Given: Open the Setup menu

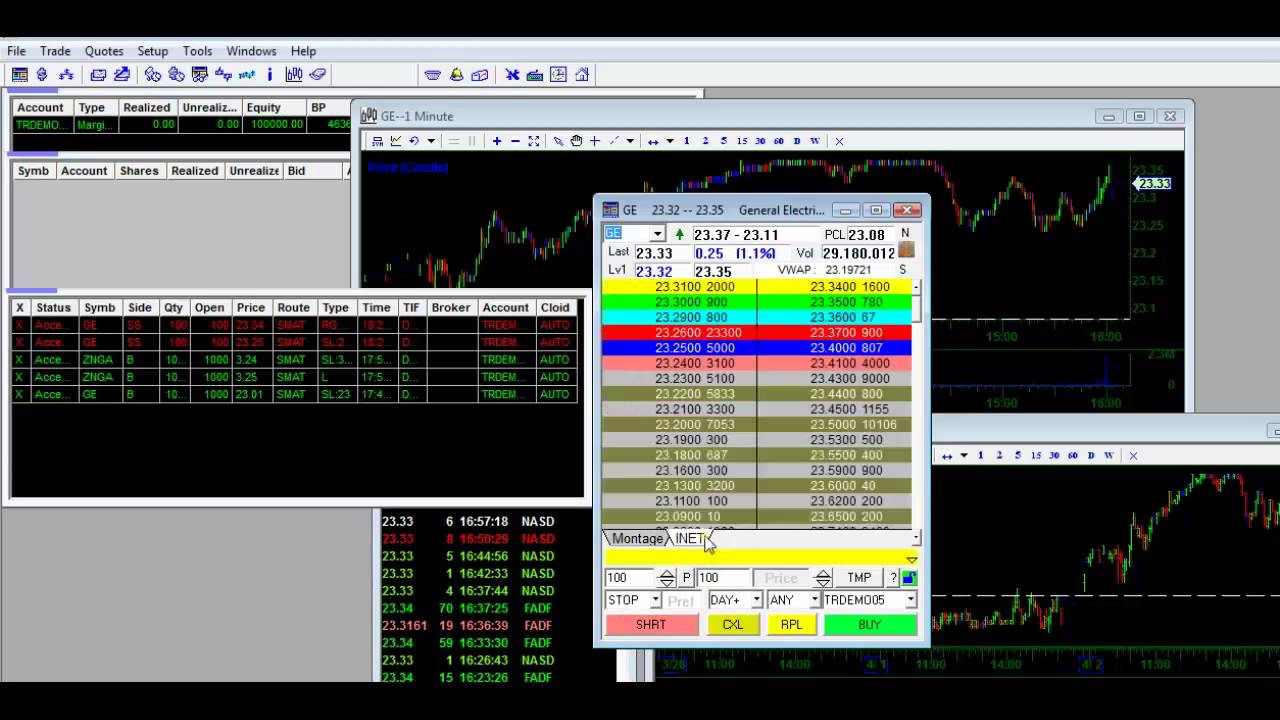Looking at the screenshot, I should [x=153, y=51].
